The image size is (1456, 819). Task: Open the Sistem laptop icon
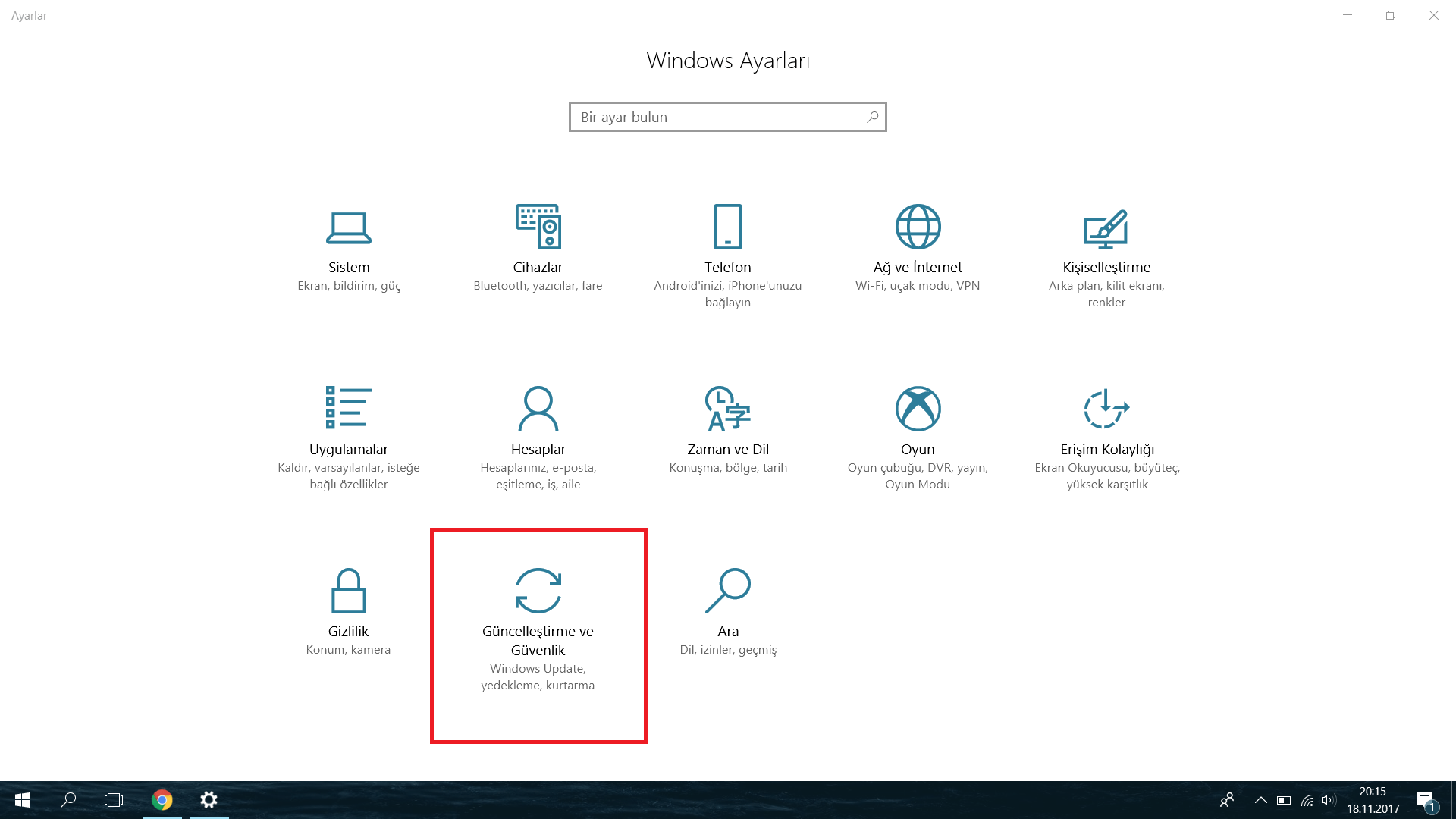coord(349,227)
